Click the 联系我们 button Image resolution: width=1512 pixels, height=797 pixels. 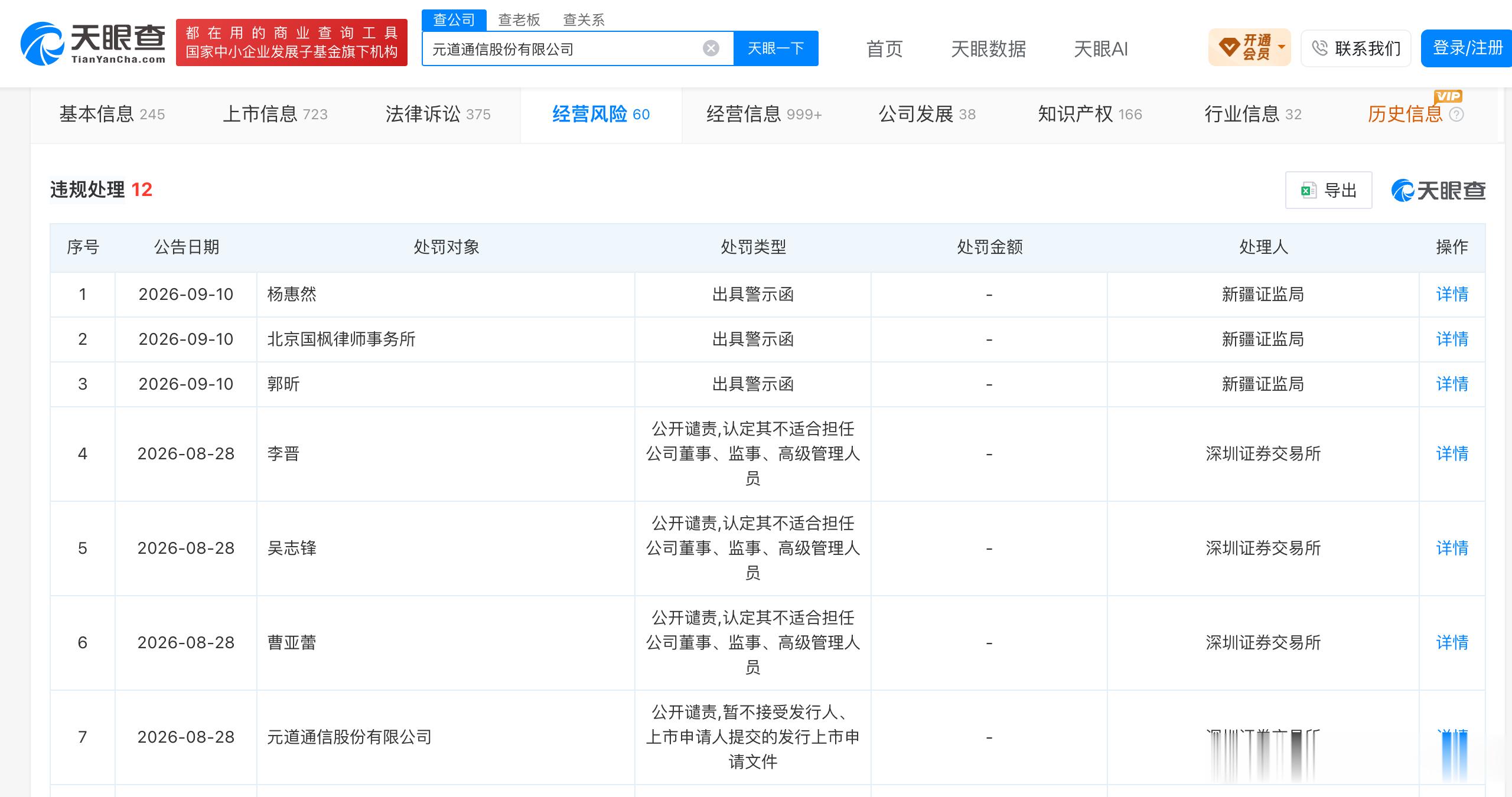pyautogui.click(x=1355, y=48)
